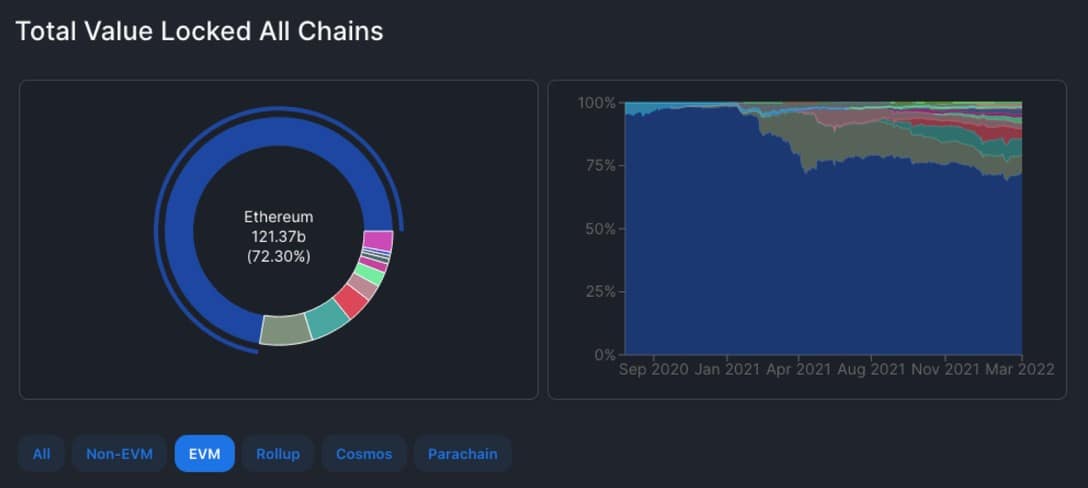Choose the Non-EVM filter
Image resolution: width=1088 pixels, height=488 pixels.
point(119,453)
